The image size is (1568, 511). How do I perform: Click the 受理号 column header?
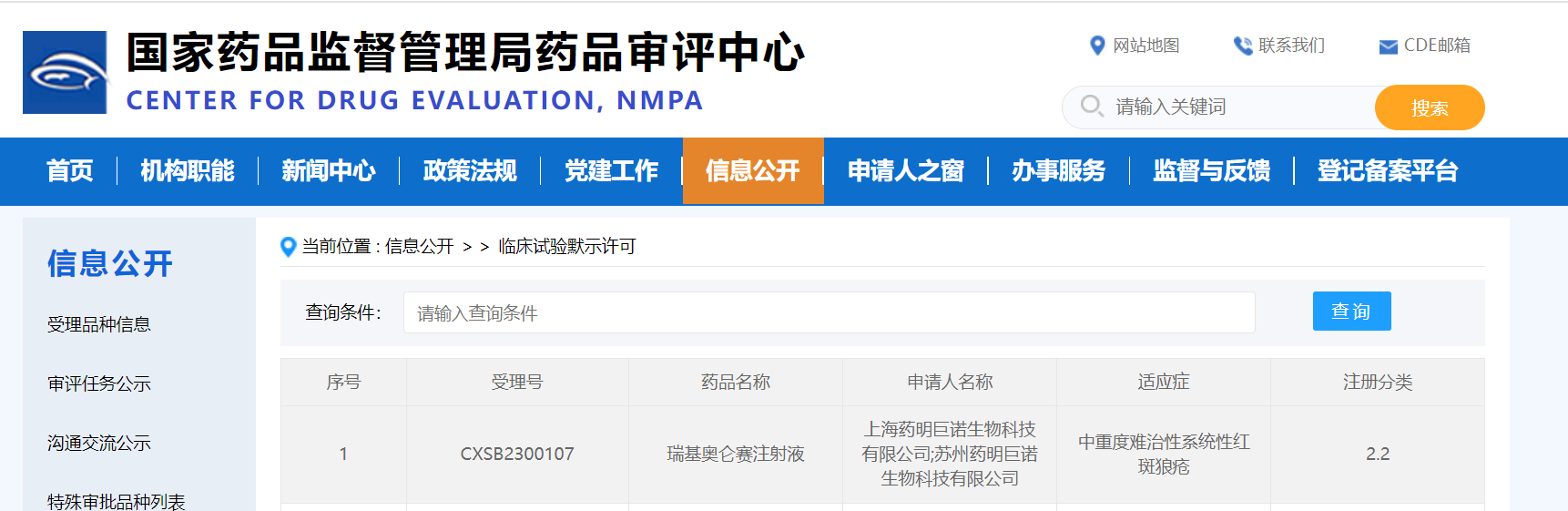pos(517,383)
